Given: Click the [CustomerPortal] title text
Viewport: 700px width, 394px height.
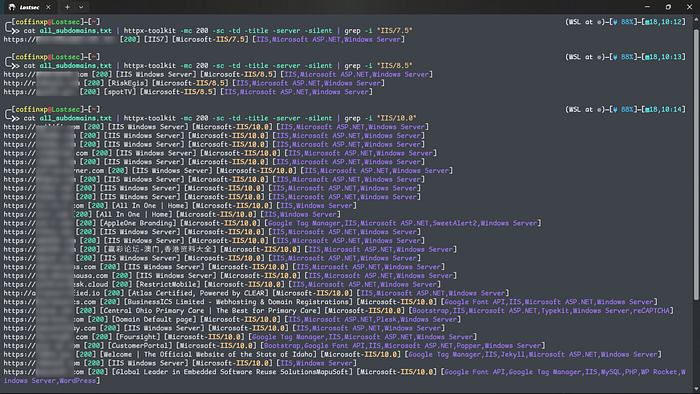Looking at the screenshot, I should pyautogui.click(x=139, y=346).
